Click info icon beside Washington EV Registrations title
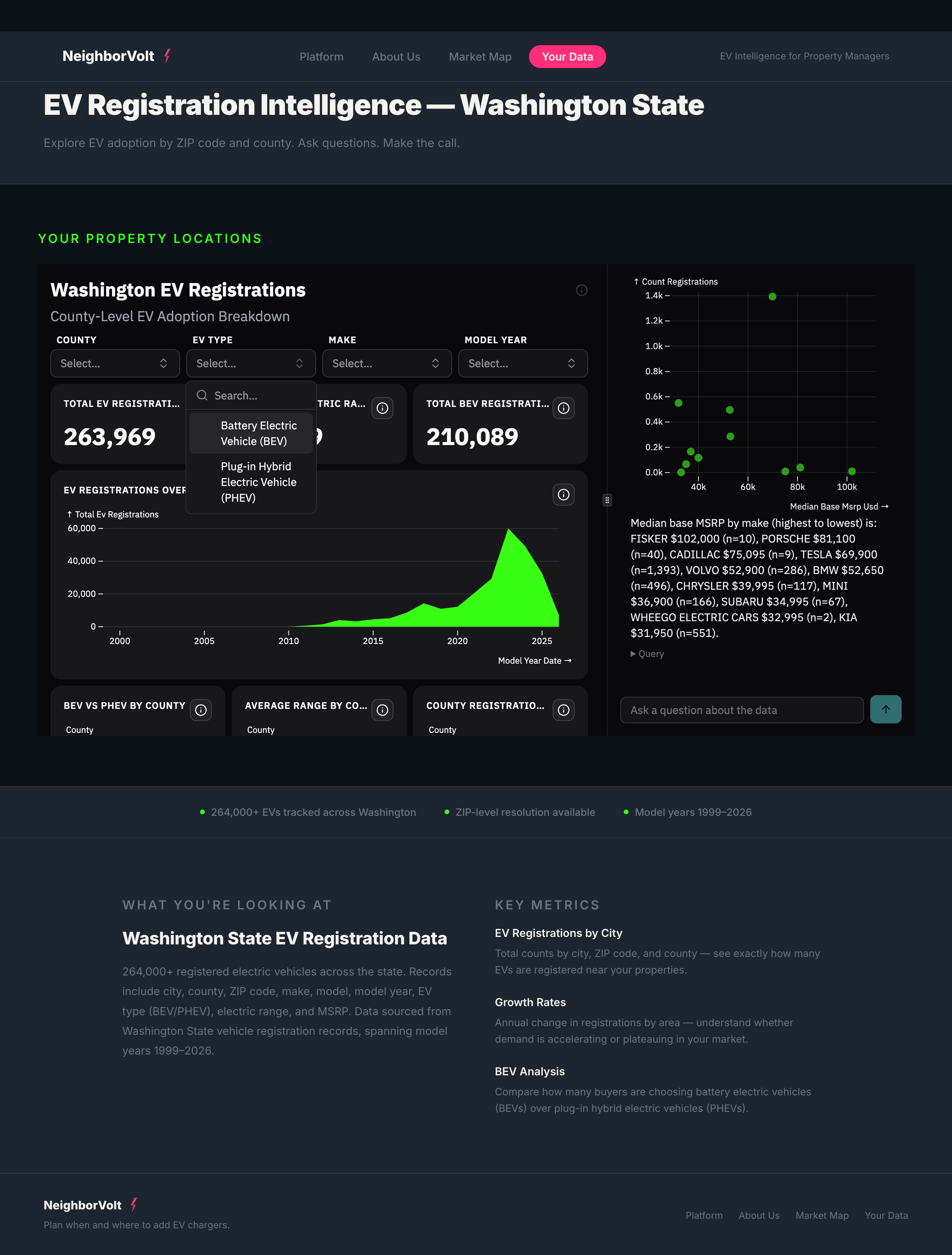The height and width of the screenshot is (1255, 952). (x=581, y=290)
